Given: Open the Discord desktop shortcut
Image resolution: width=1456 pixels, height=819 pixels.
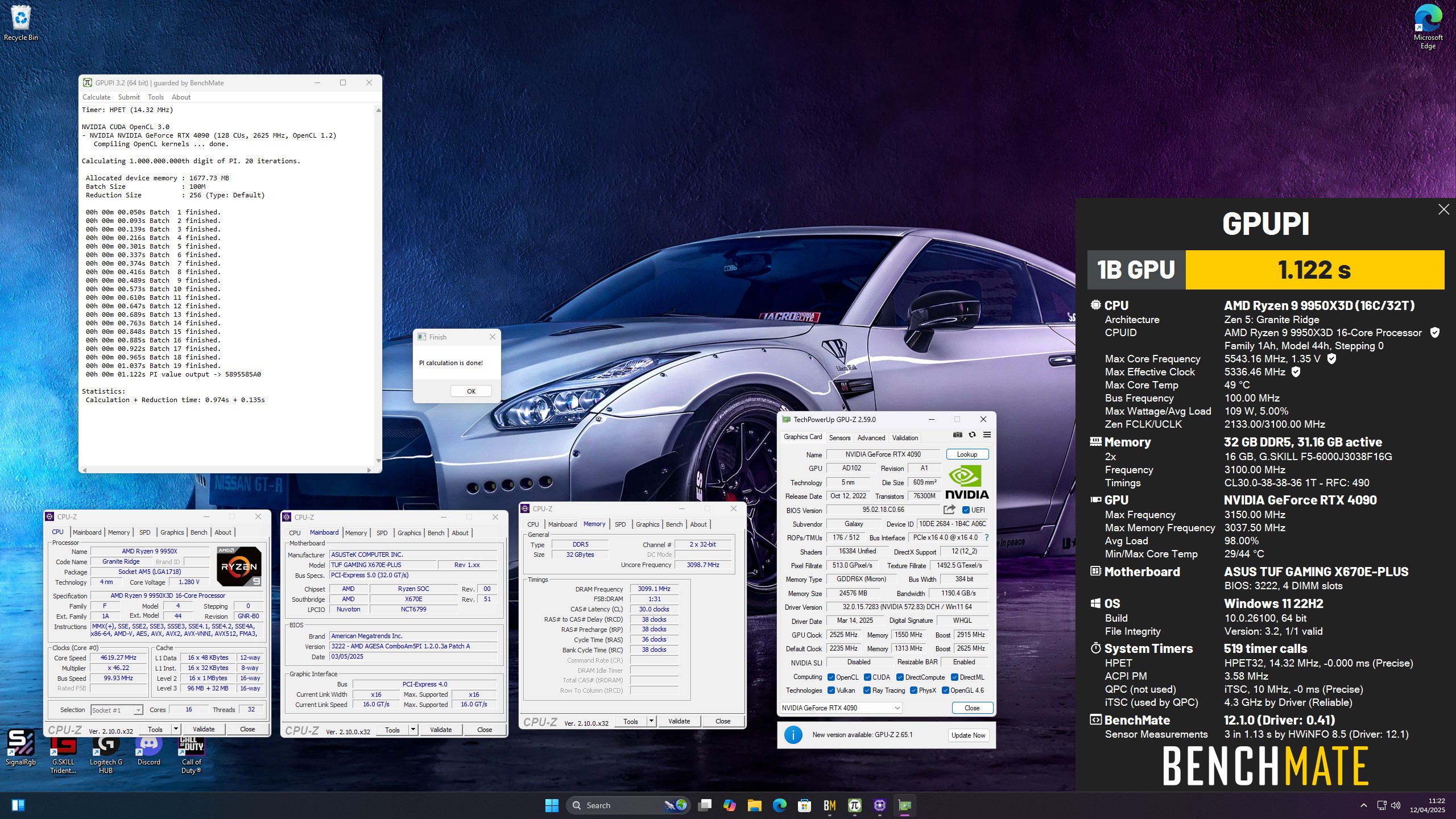Looking at the screenshot, I should 149,750.
